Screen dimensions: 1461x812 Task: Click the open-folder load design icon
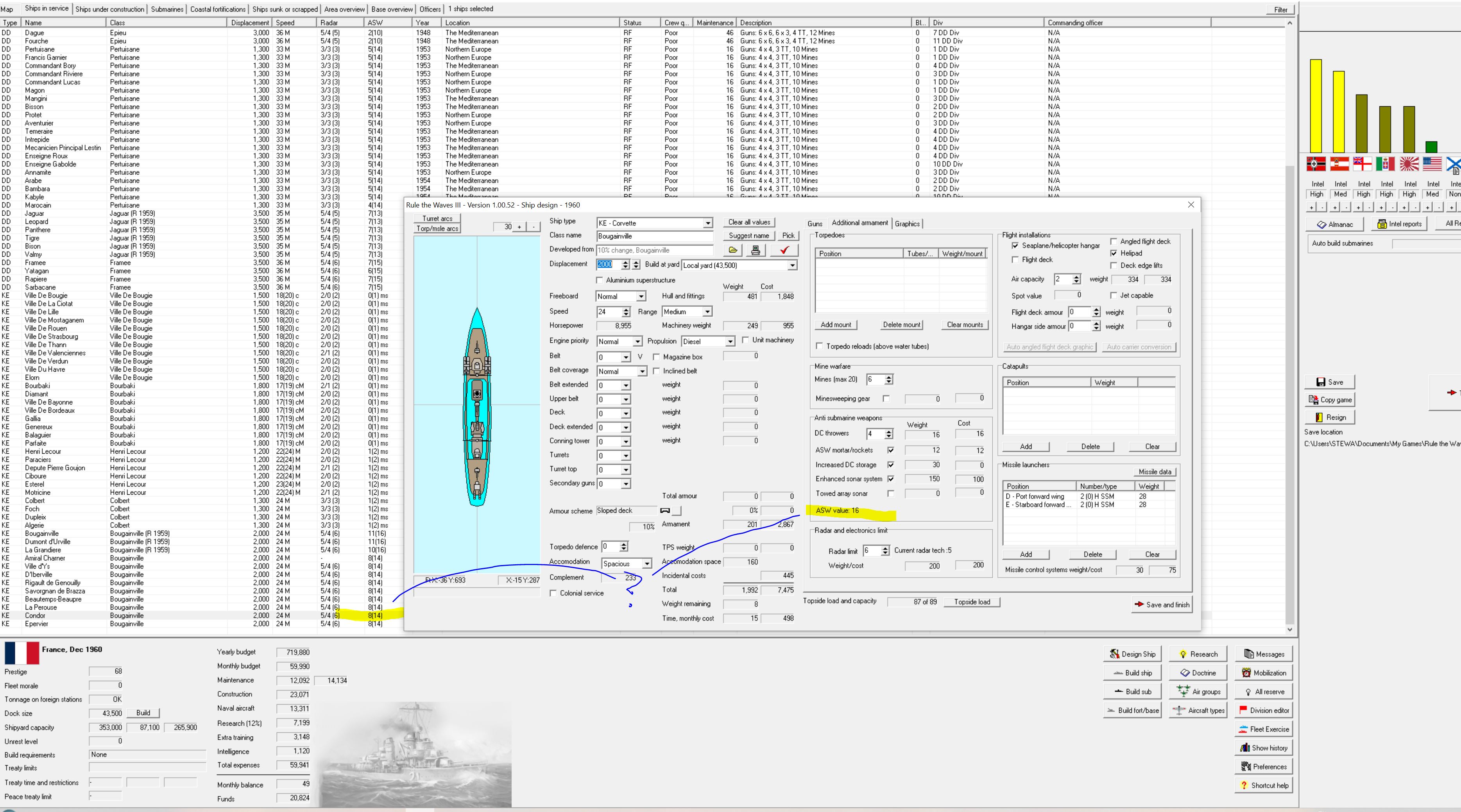point(733,250)
